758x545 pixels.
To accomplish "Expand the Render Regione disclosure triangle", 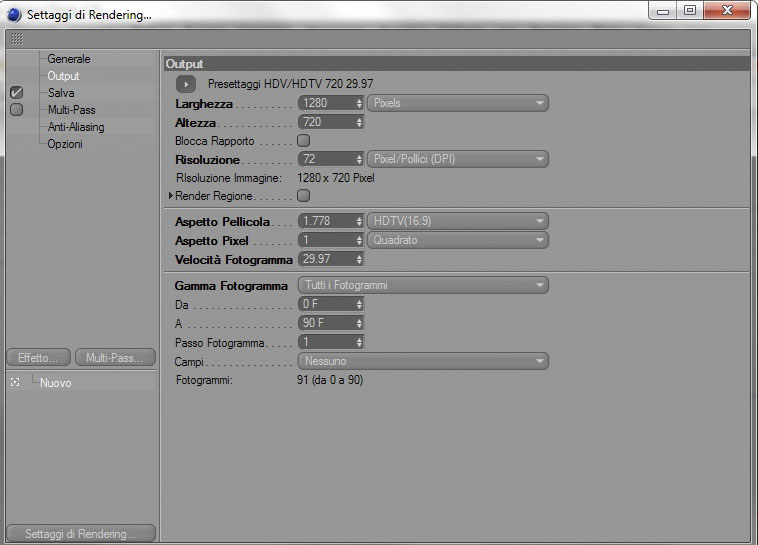I will pyautogui.click(x=171, y=196).
